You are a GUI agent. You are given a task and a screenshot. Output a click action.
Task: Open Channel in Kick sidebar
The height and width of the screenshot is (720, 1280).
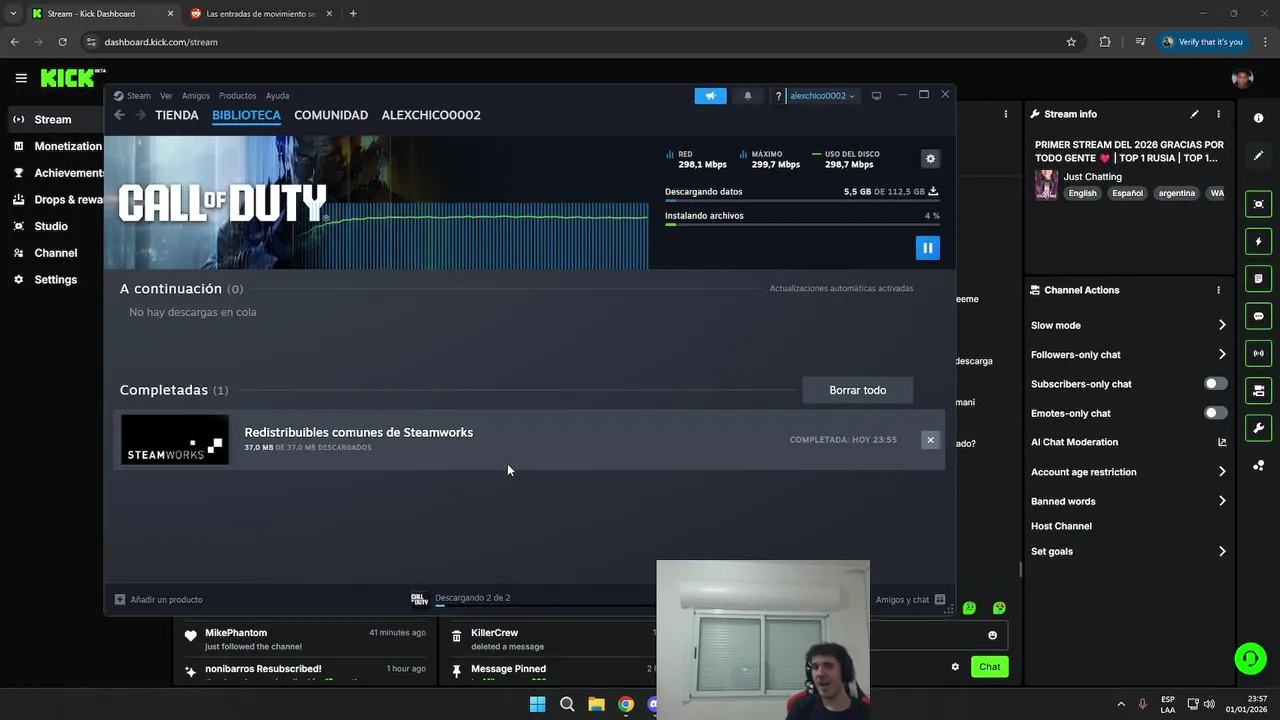[x=55, y=253]
